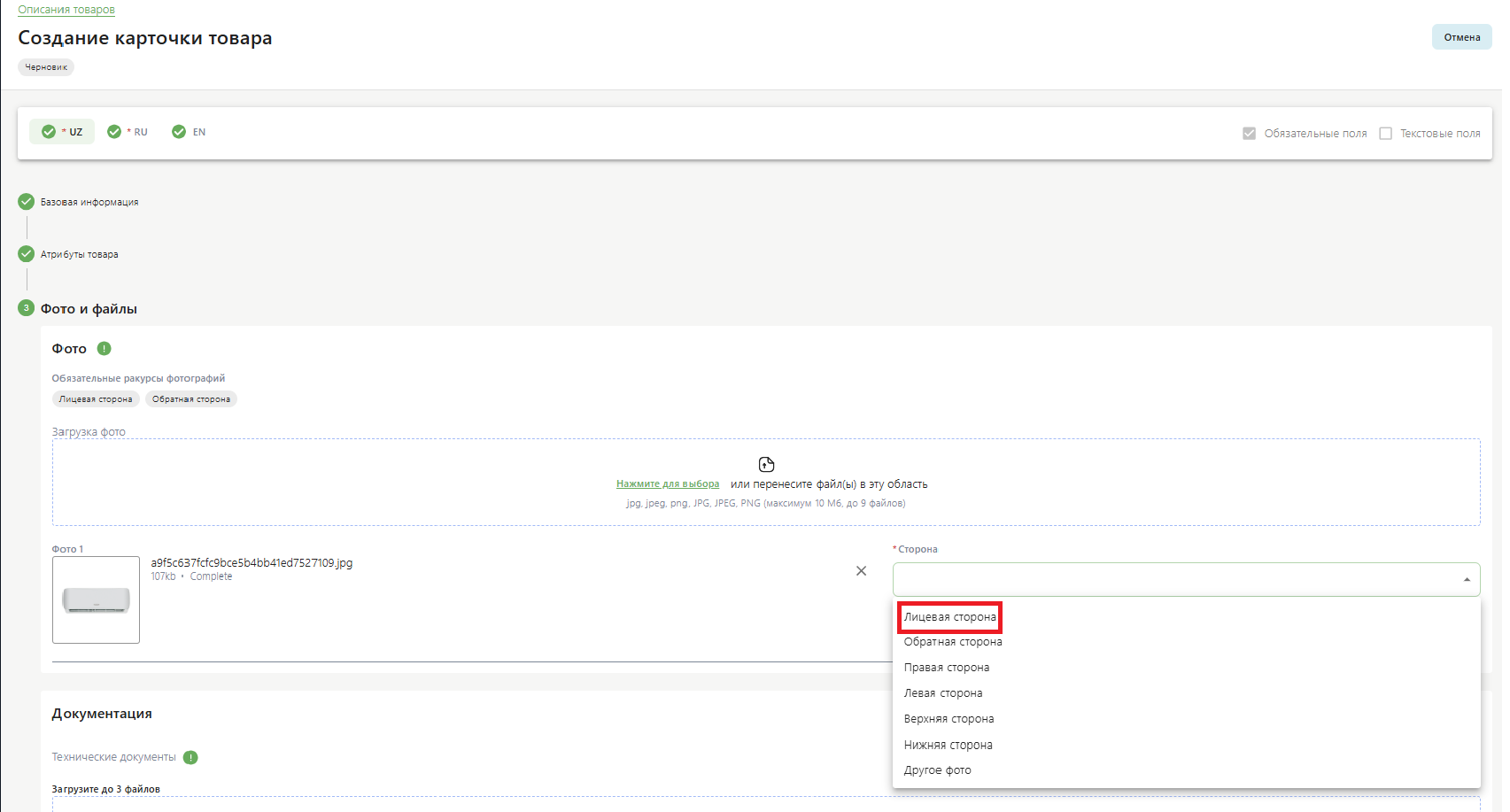Click info icon next to Технические документы
Image resolution: width=1510 pixels, height=812 pixels.
pyautogui.click(x=190, y=758)
